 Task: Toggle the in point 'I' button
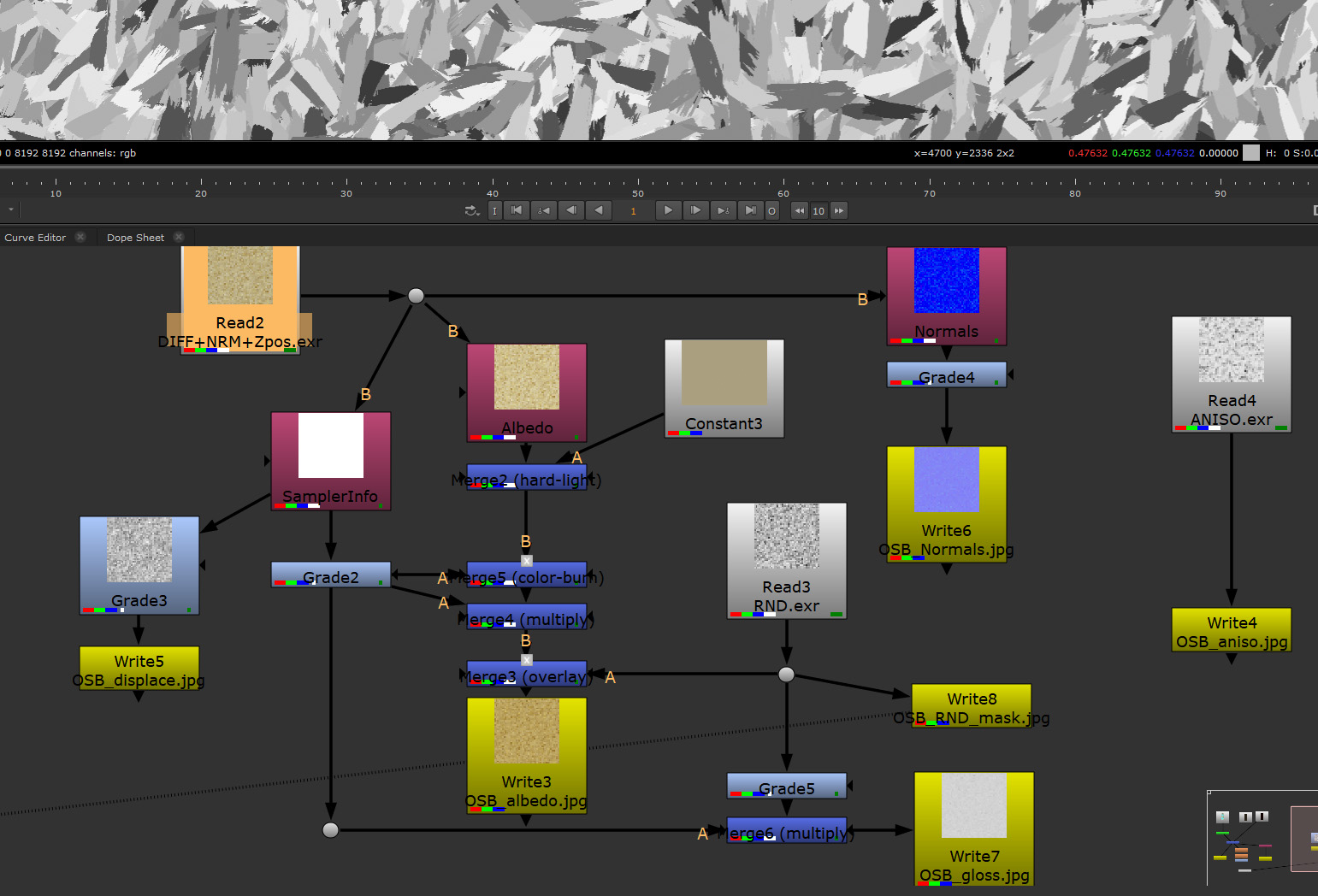(x=494, y=210)
